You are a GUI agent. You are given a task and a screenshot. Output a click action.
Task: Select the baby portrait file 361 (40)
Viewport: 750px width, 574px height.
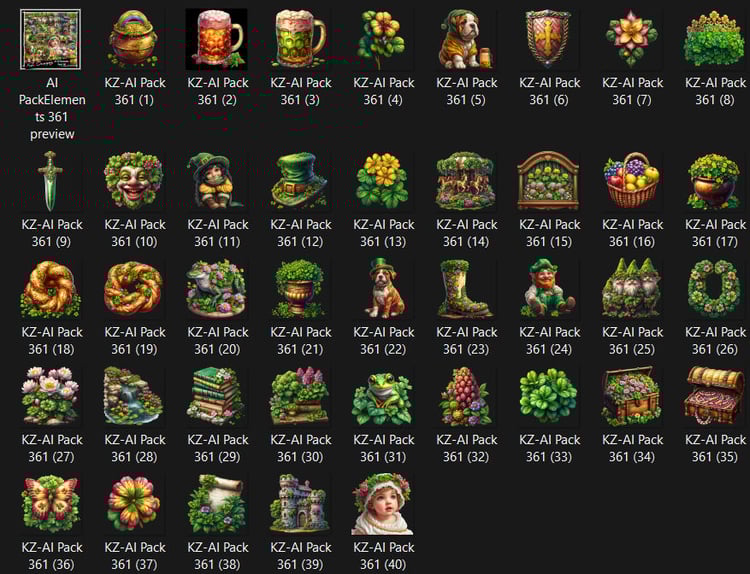(383, 504)
